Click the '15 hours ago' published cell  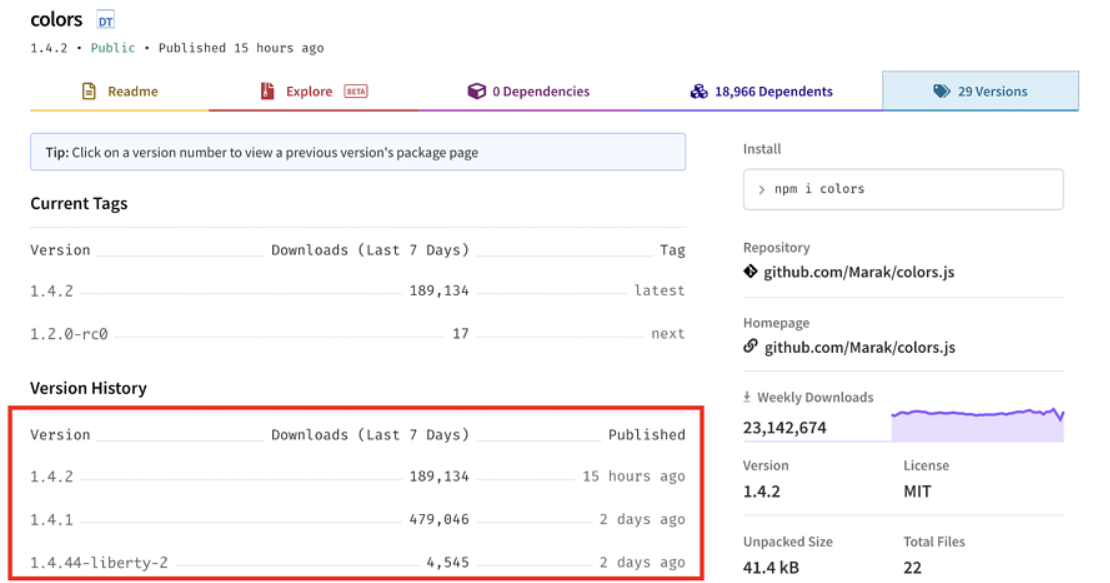(x=634, y=477)
